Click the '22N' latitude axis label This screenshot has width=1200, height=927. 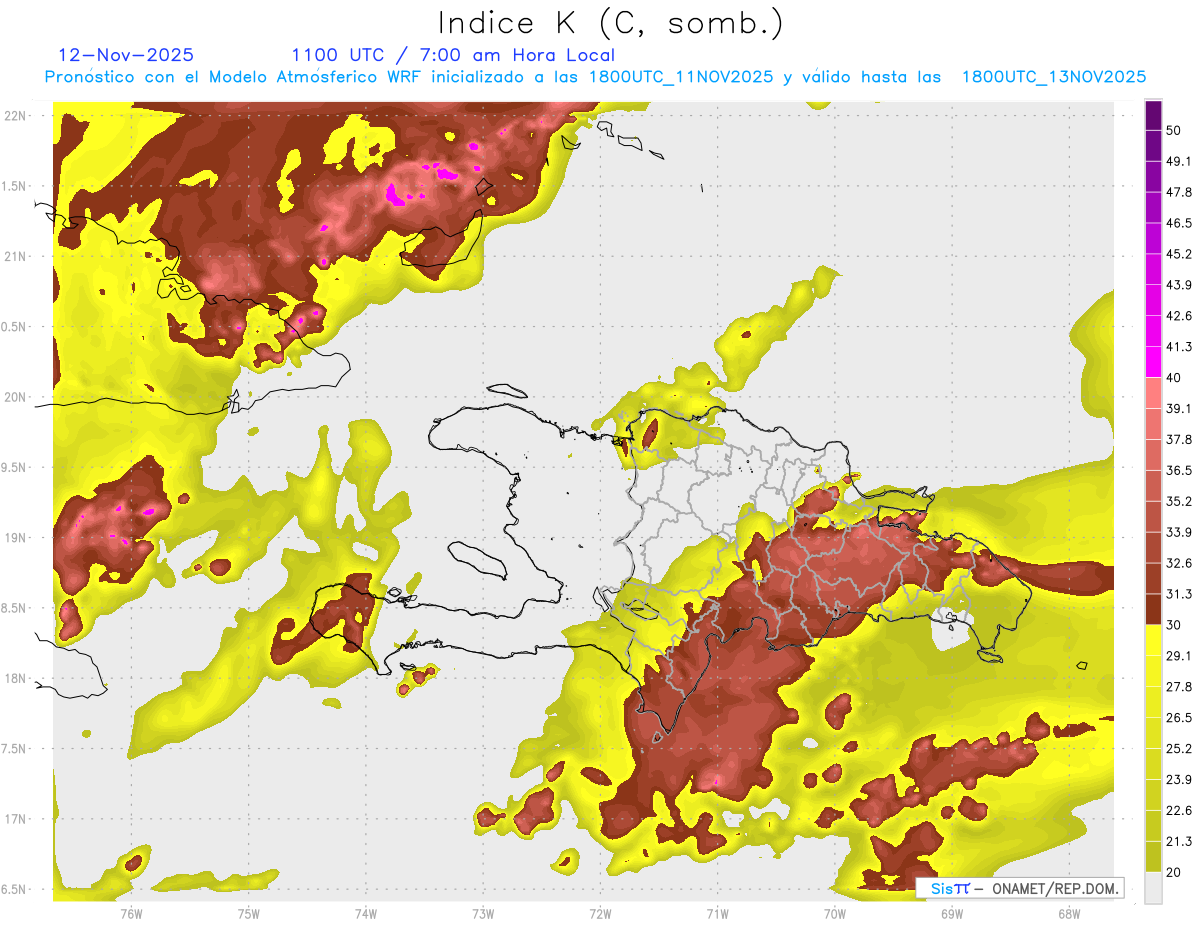pos(15,115)
